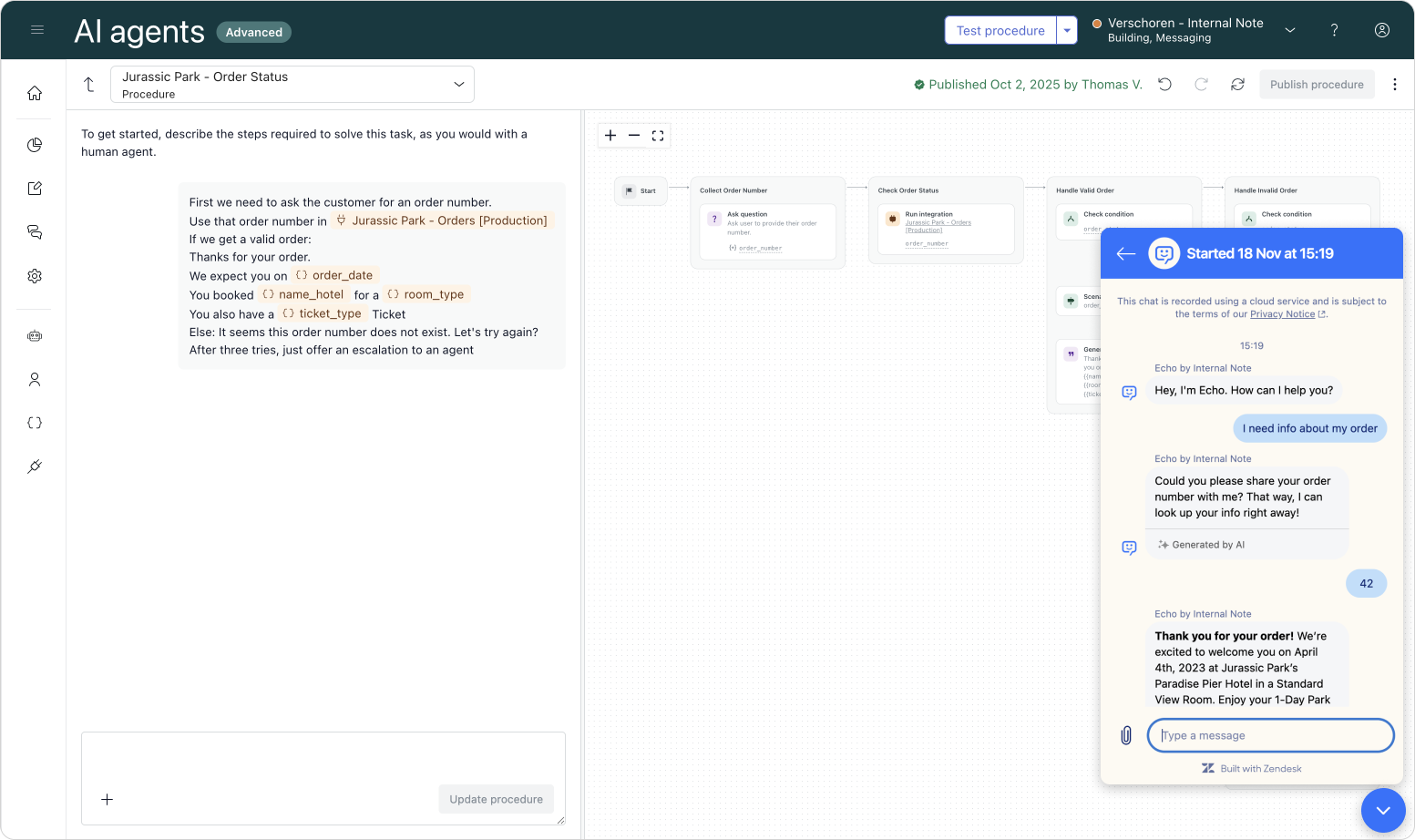Click the Handle Valid Order node title
Screen dimensions: 1415x840
pyautogui.click(x=1084, y=190)
